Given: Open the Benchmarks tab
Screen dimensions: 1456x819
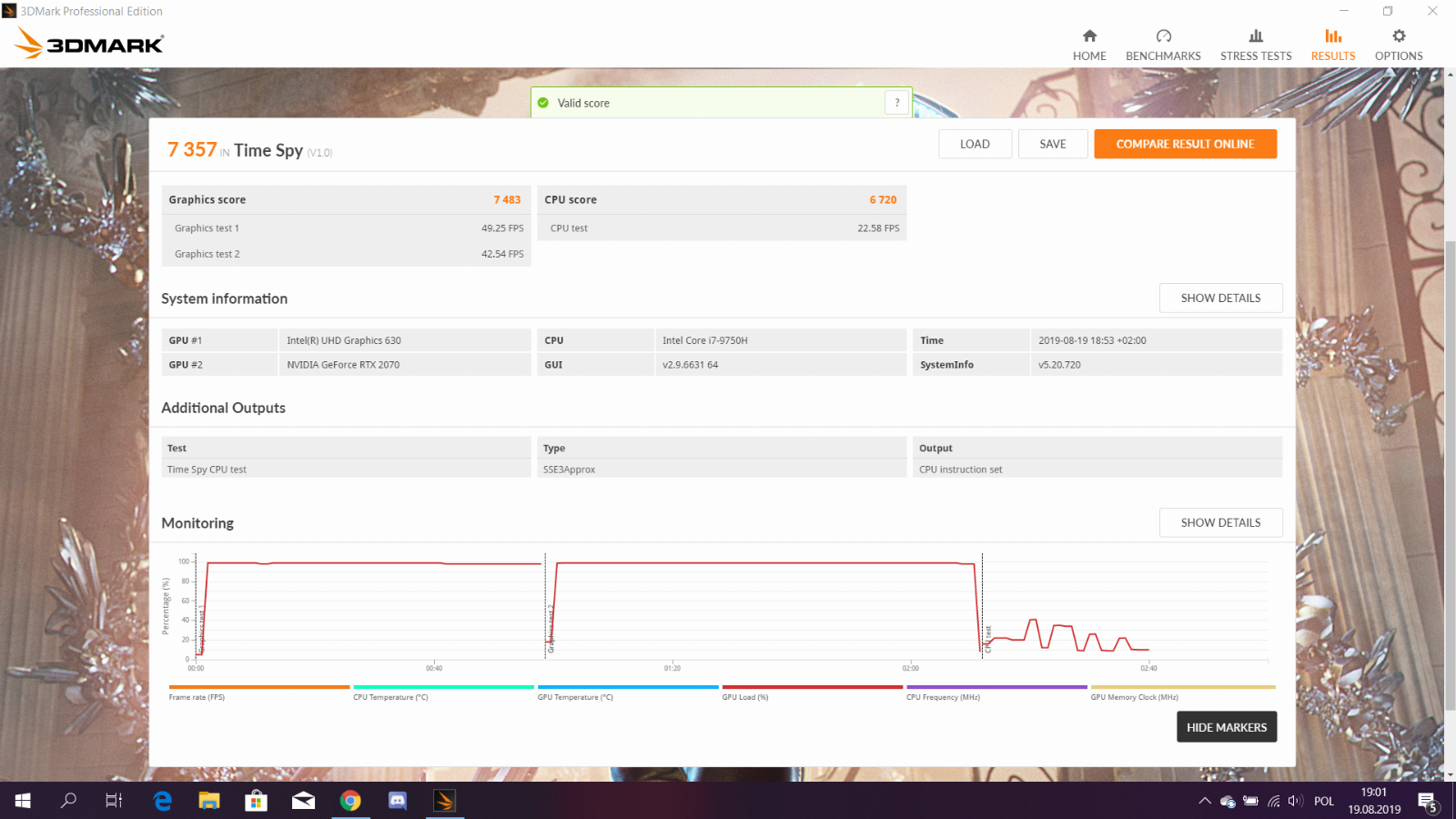Looking at the screenshot, I should (1163, 45).
